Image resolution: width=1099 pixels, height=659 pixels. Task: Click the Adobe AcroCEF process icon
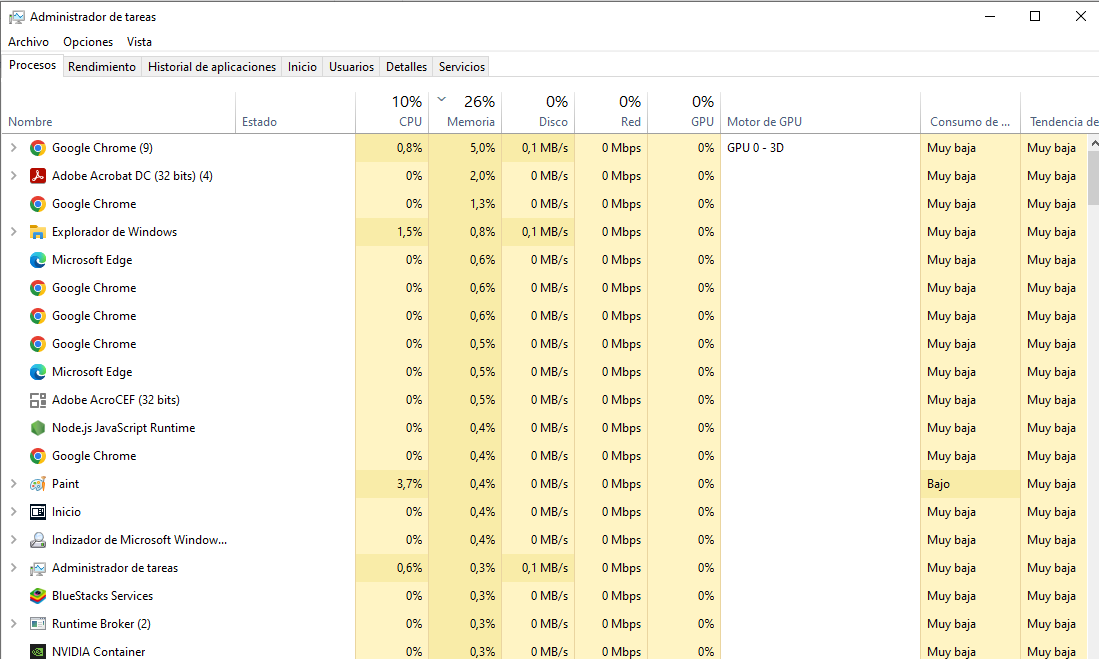coord(38,400)
